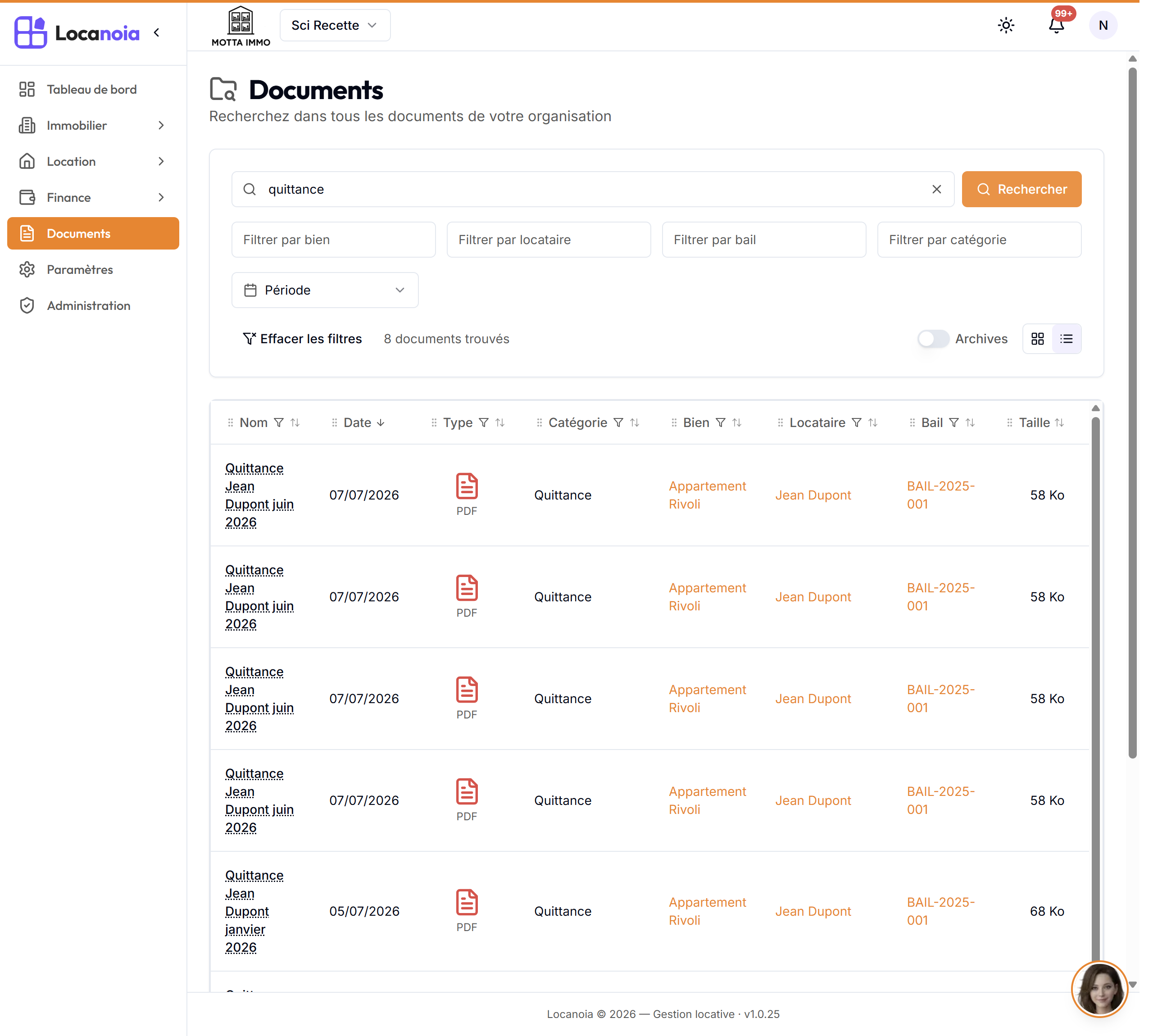Toggle the light theme sun icon
Image resolution: width=1153 pixels, height=1036 pixels.
click(1006, 26)
